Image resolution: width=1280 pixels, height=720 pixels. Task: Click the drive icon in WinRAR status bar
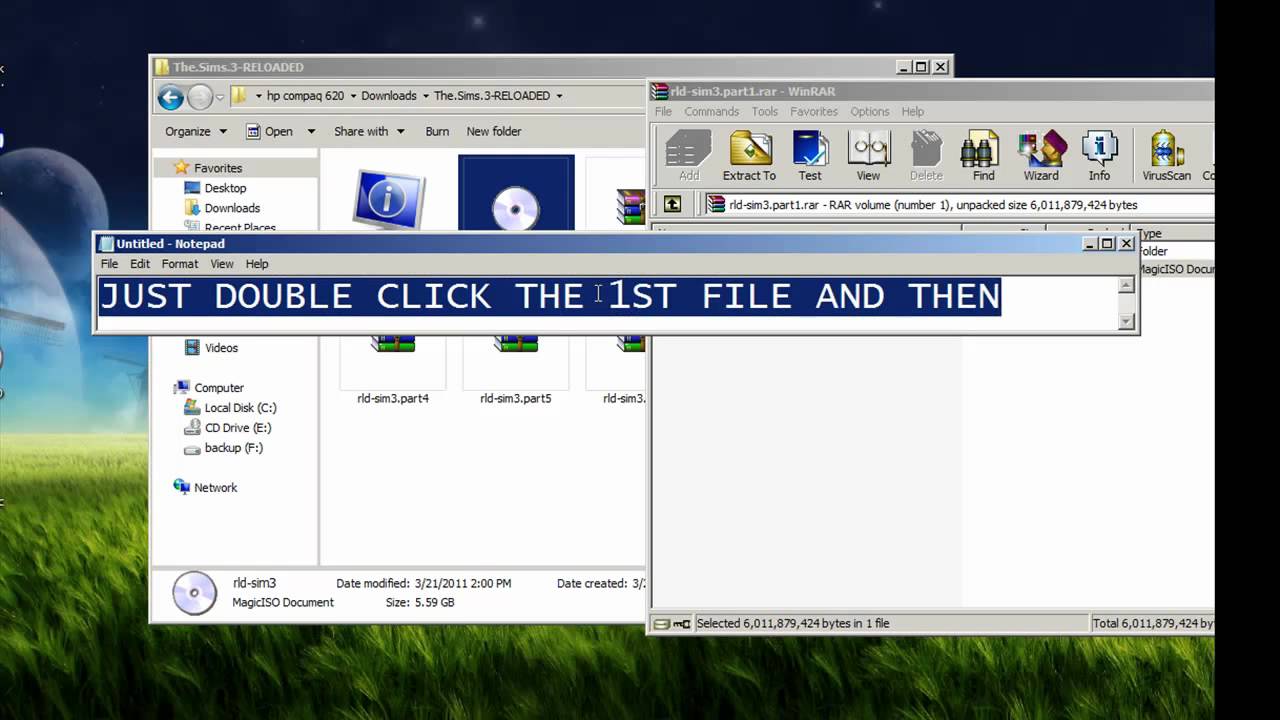(x=661, y=624)
